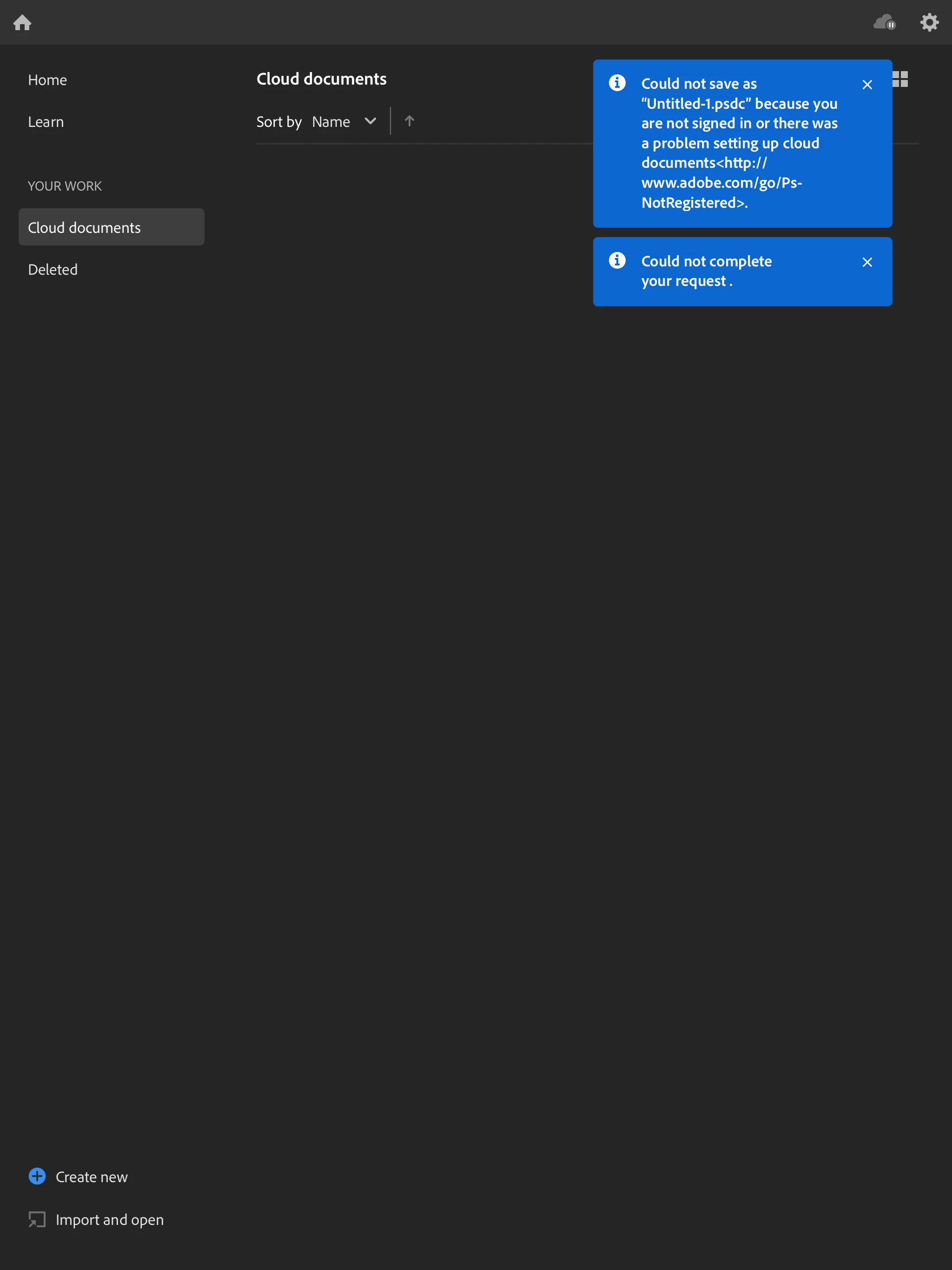
Task: Dismiss the "Could not complete your request" notification
Action: 867,262
